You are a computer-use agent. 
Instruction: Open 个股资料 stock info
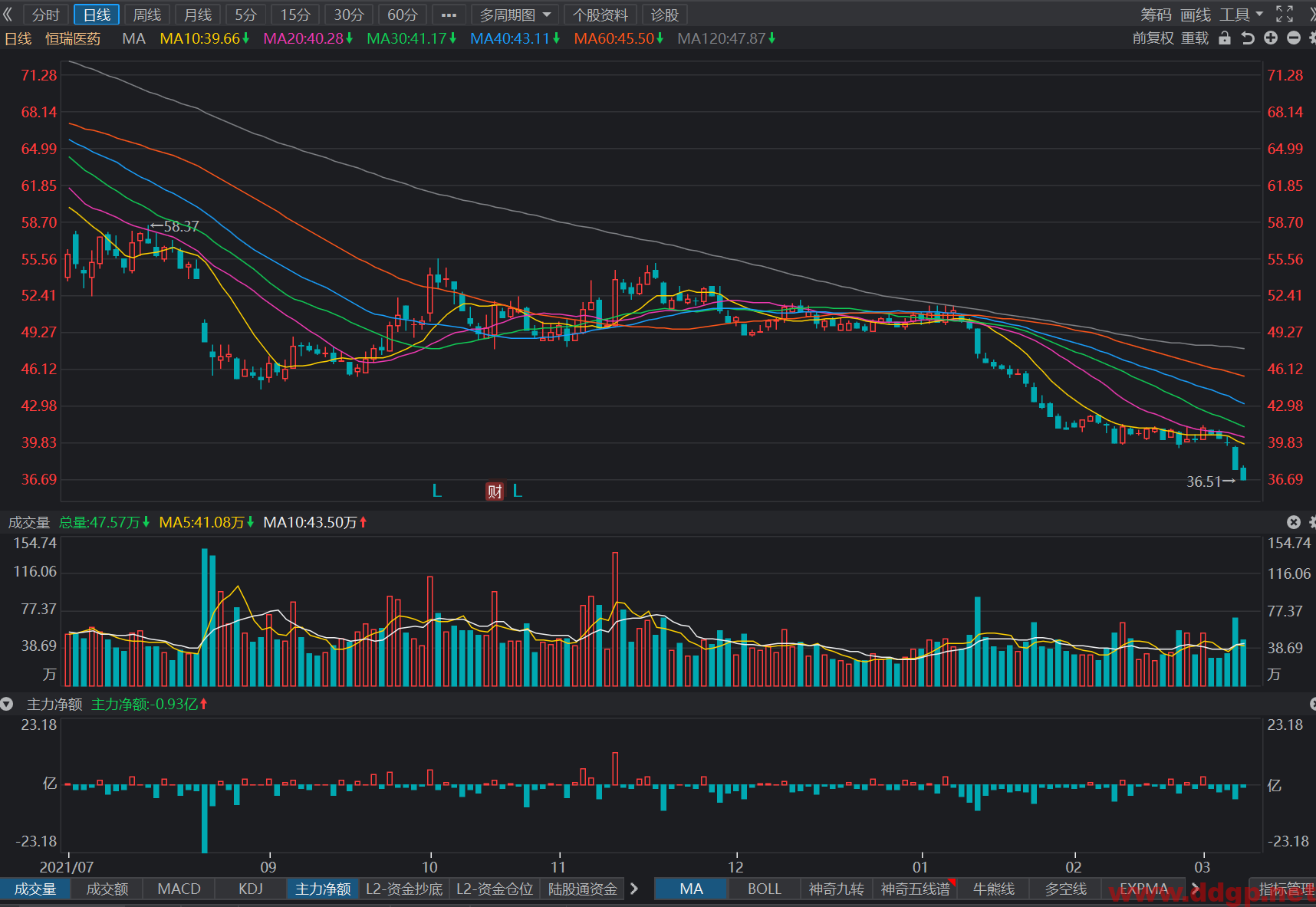tap(600, 15)
